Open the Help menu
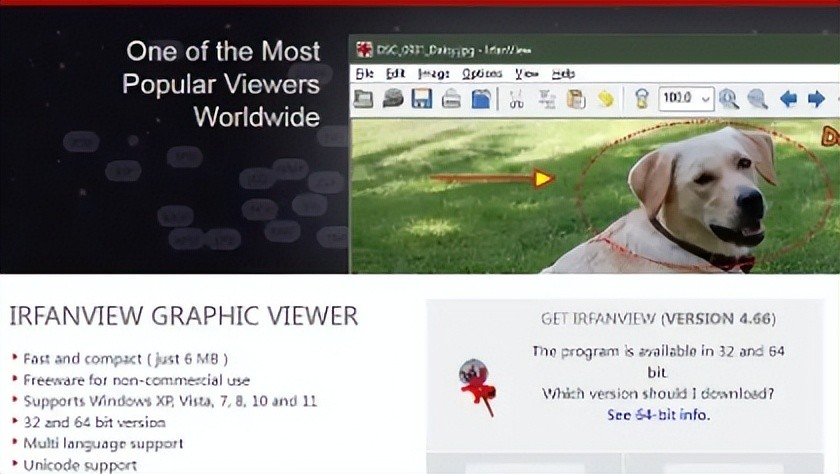 coord(563,73)
